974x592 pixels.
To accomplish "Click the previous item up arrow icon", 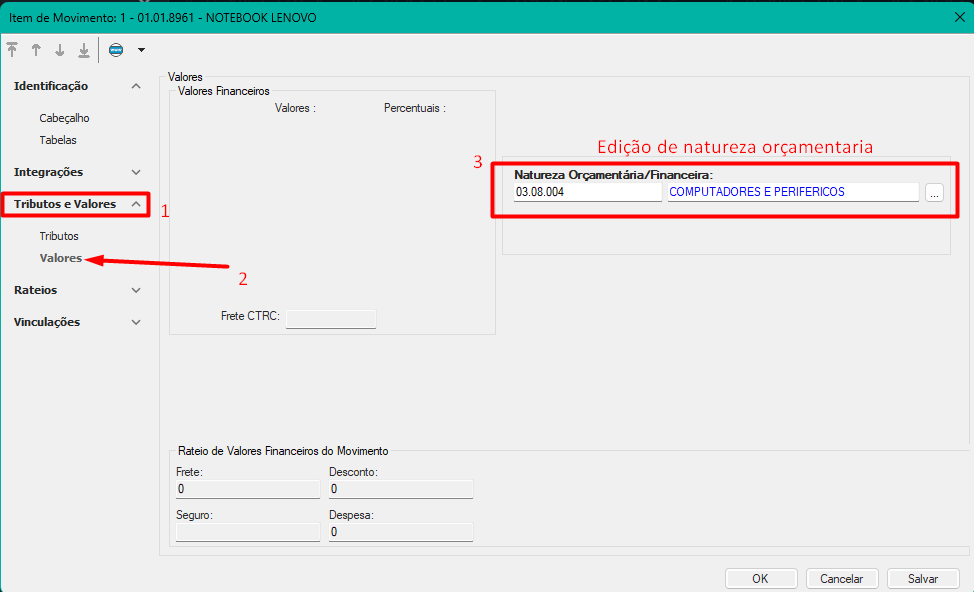I will tap(36, 50).
